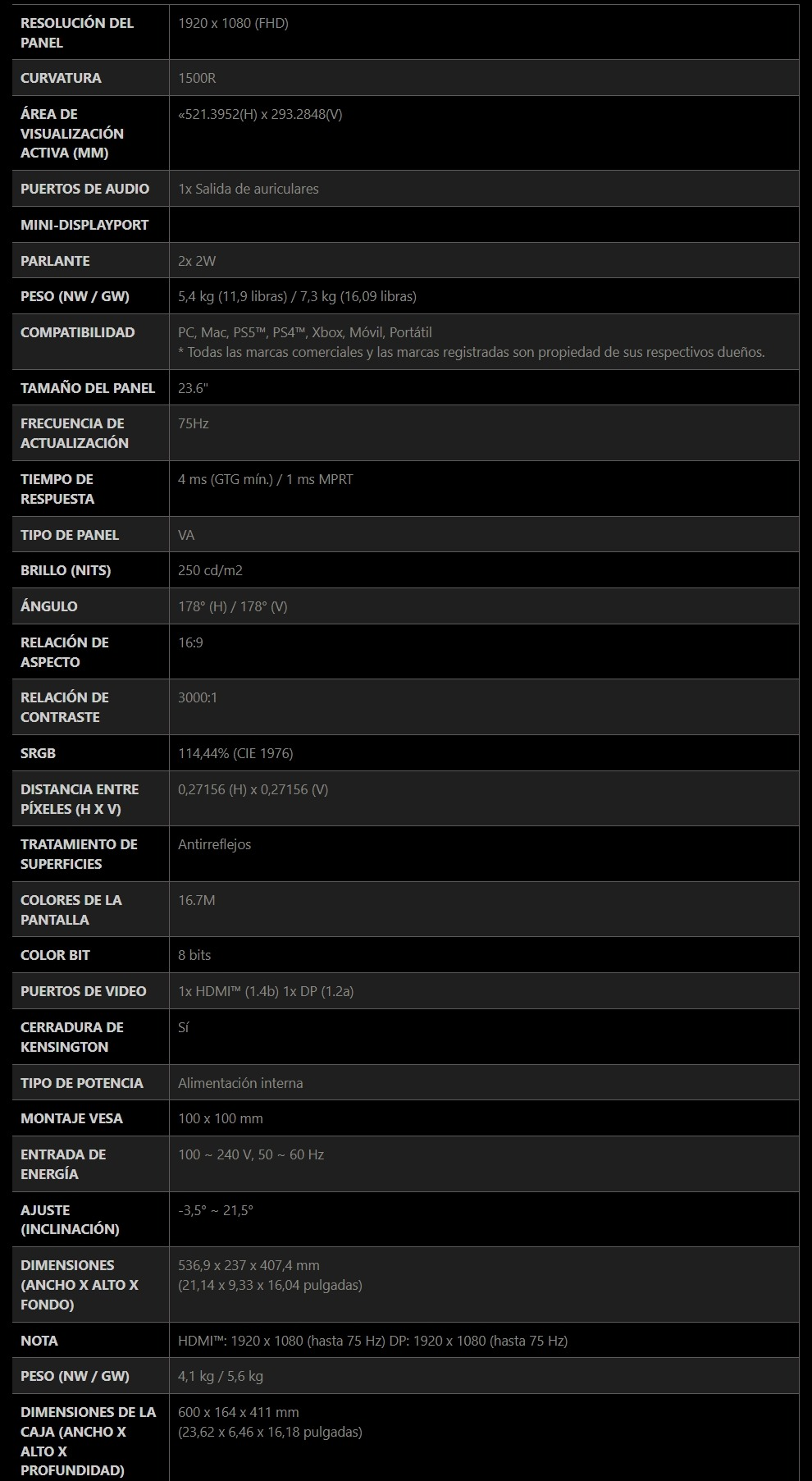Select the COMPATIBILIDAD row label
The image size is (812, 1481).
77,332
